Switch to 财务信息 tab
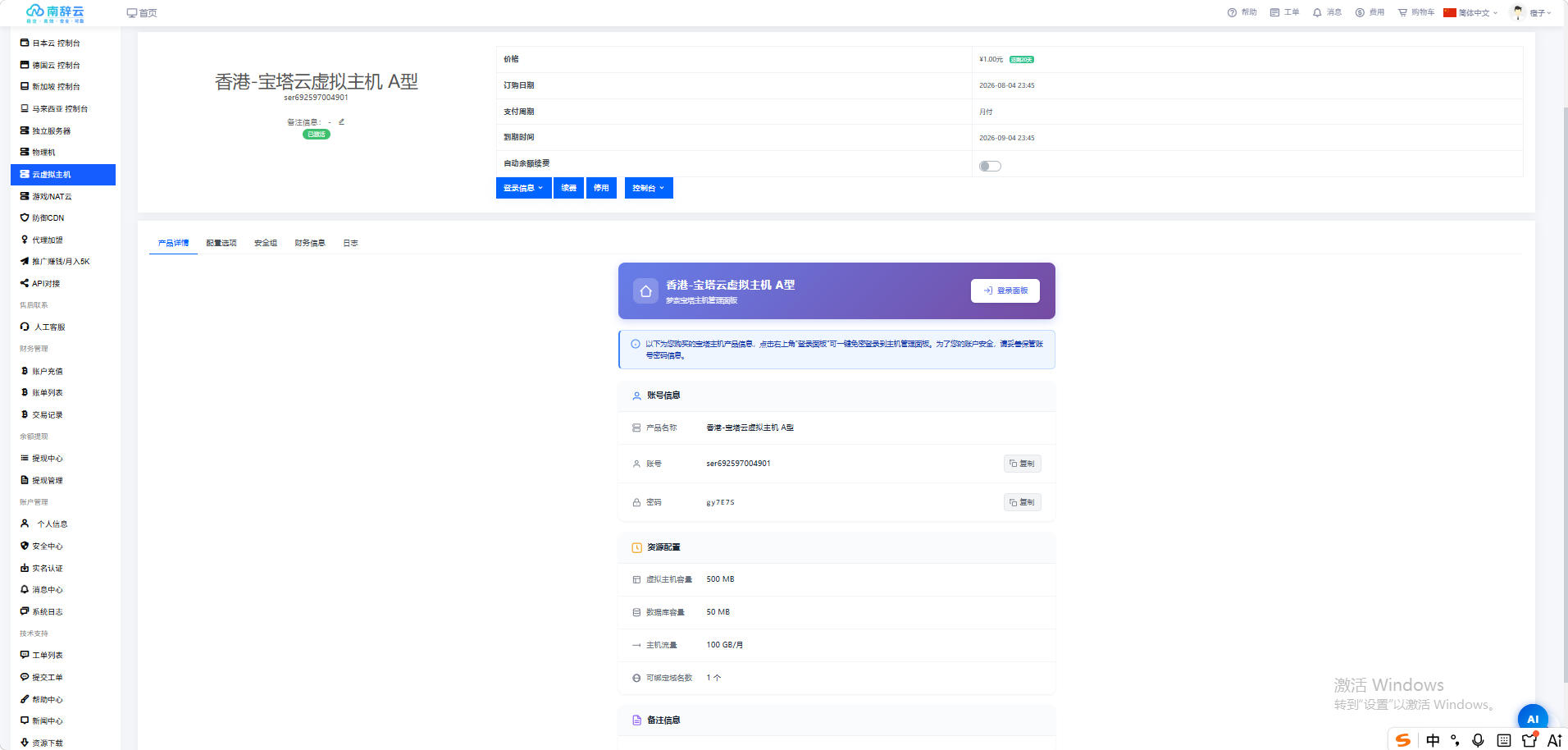1568x750 pixels. 310,243
